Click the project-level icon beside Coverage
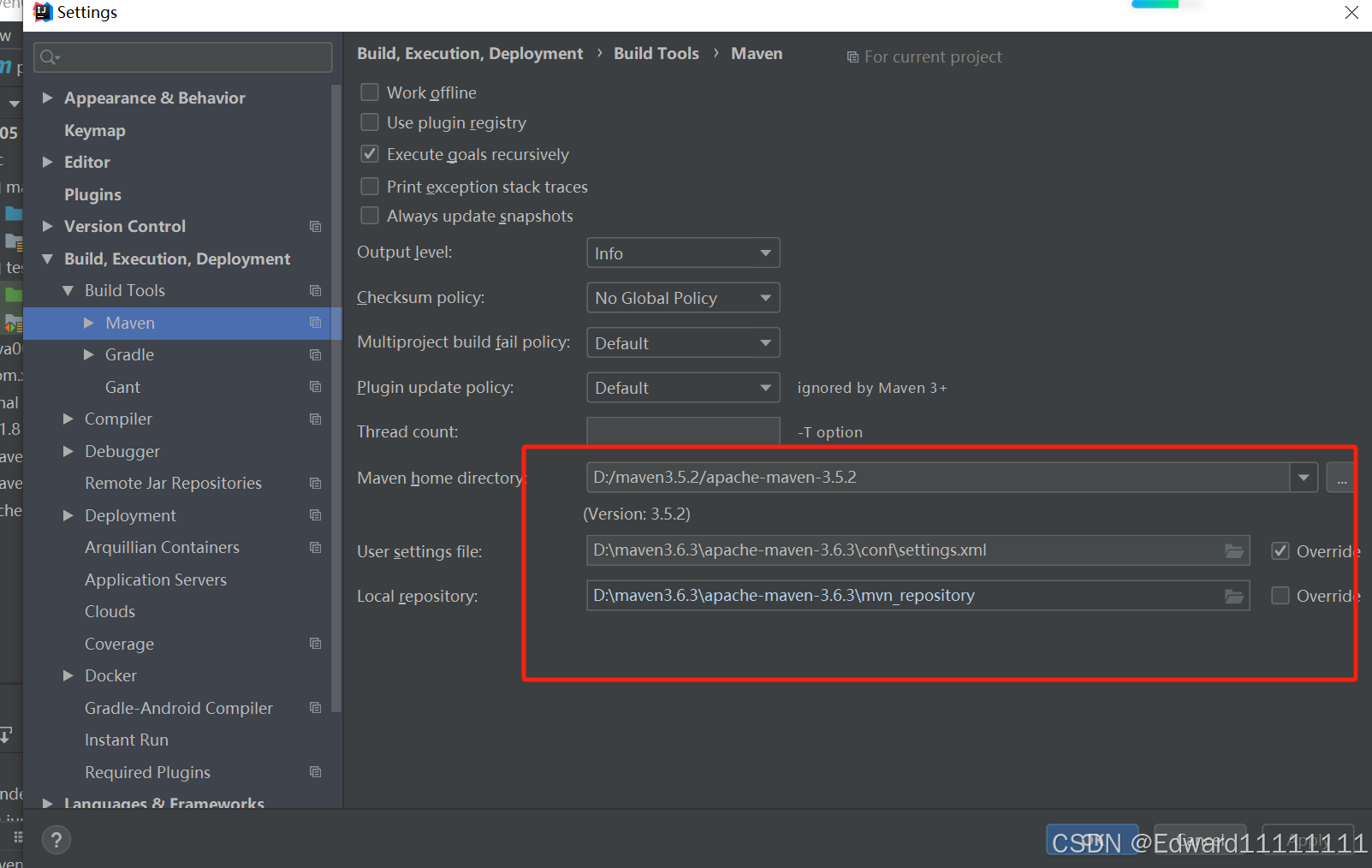 click(x=315, y=644)
